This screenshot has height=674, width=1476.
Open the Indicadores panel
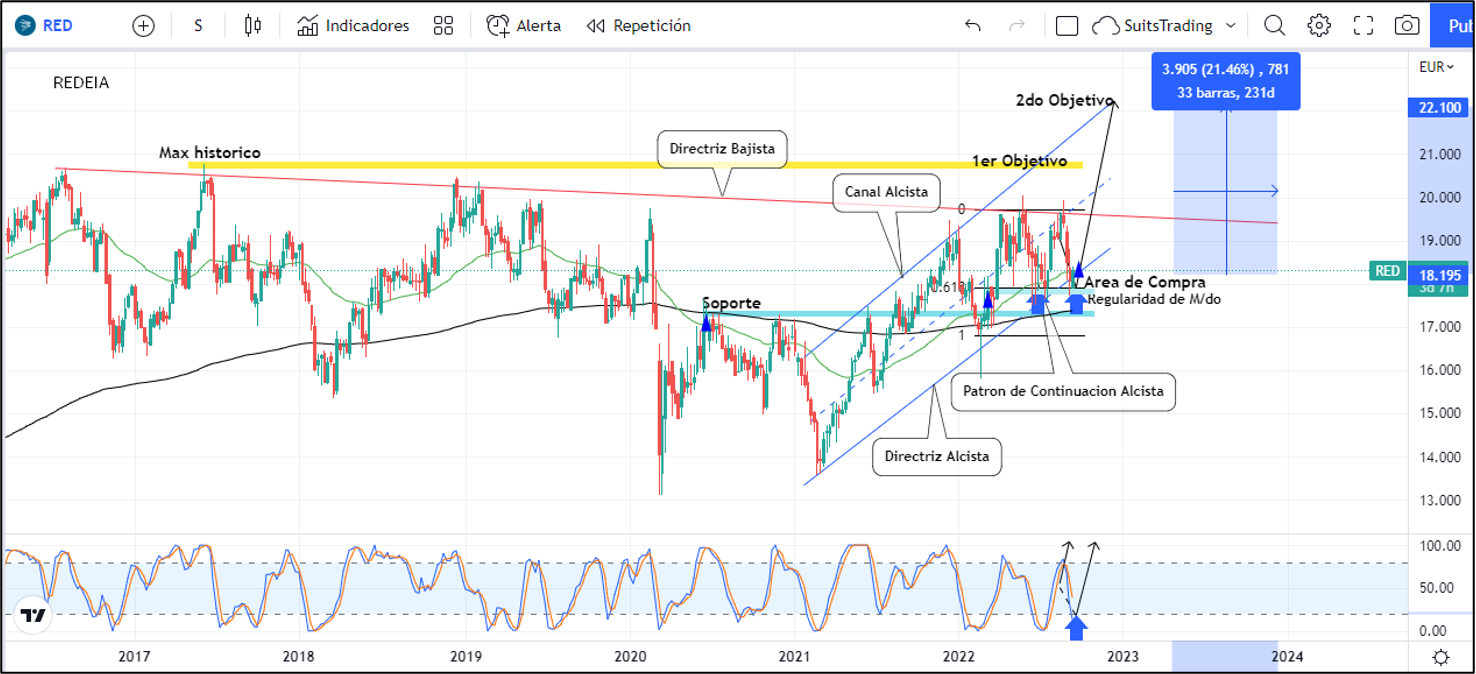[x=353, y=26]
